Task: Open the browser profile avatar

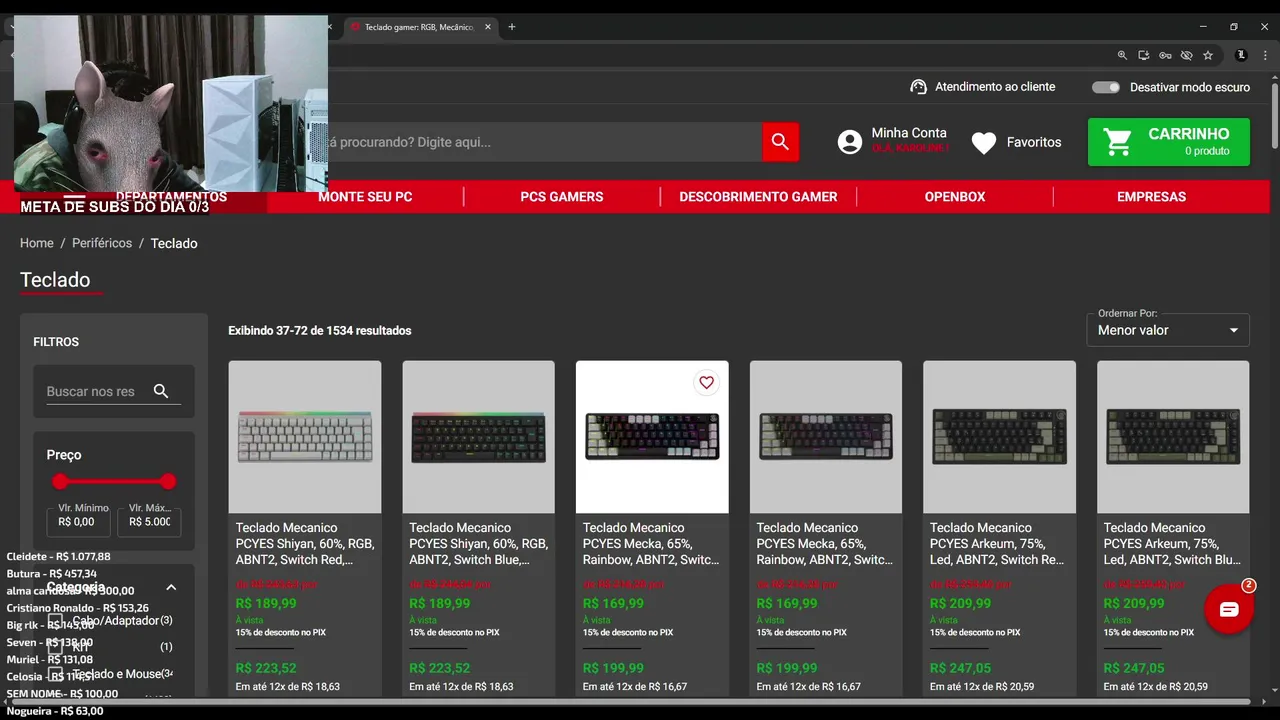Action: tap(1241, 55)
